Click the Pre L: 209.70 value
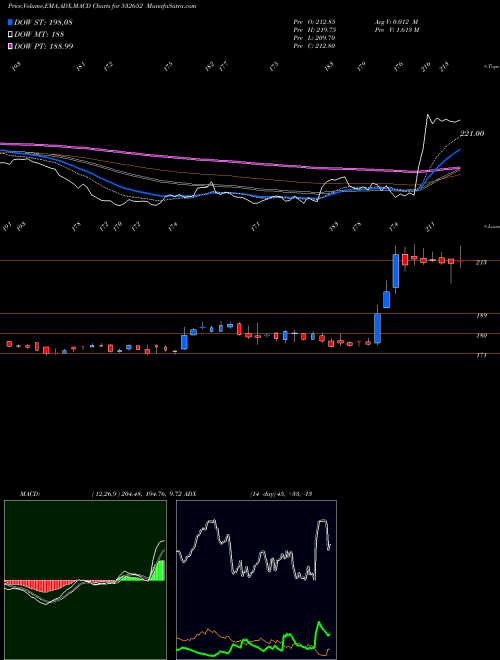The width and height of the screenshot is (500, 660). 314,38
